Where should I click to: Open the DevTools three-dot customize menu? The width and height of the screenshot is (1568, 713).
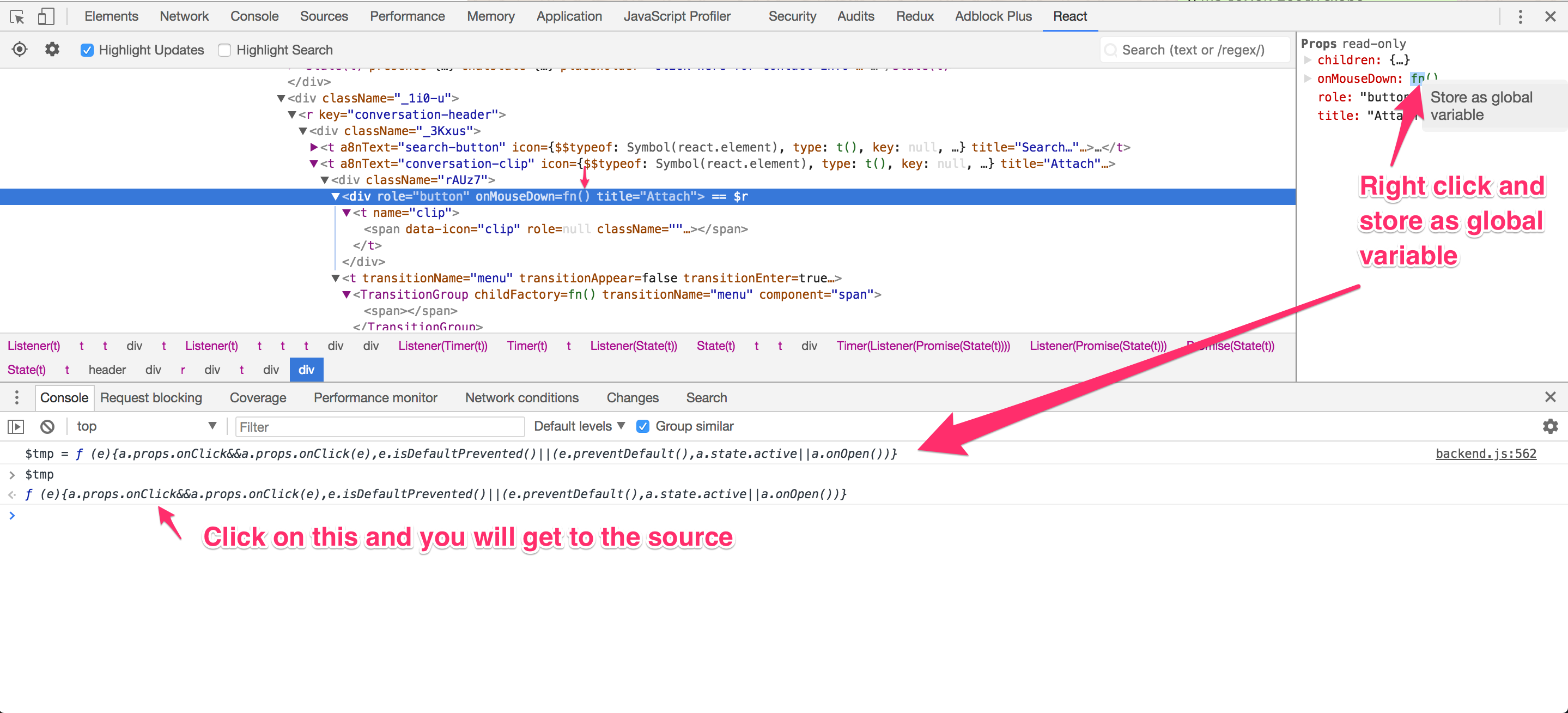click(1520, 16)
